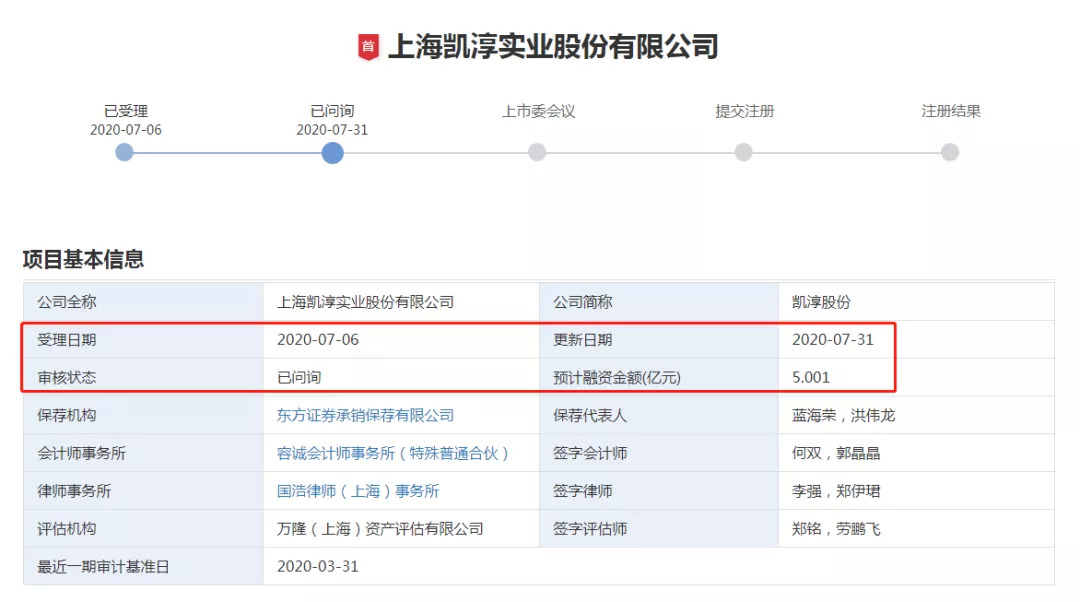1080x602 pixels.
Task: Click the 签字会计师 field label
Action: pos(590,453)
